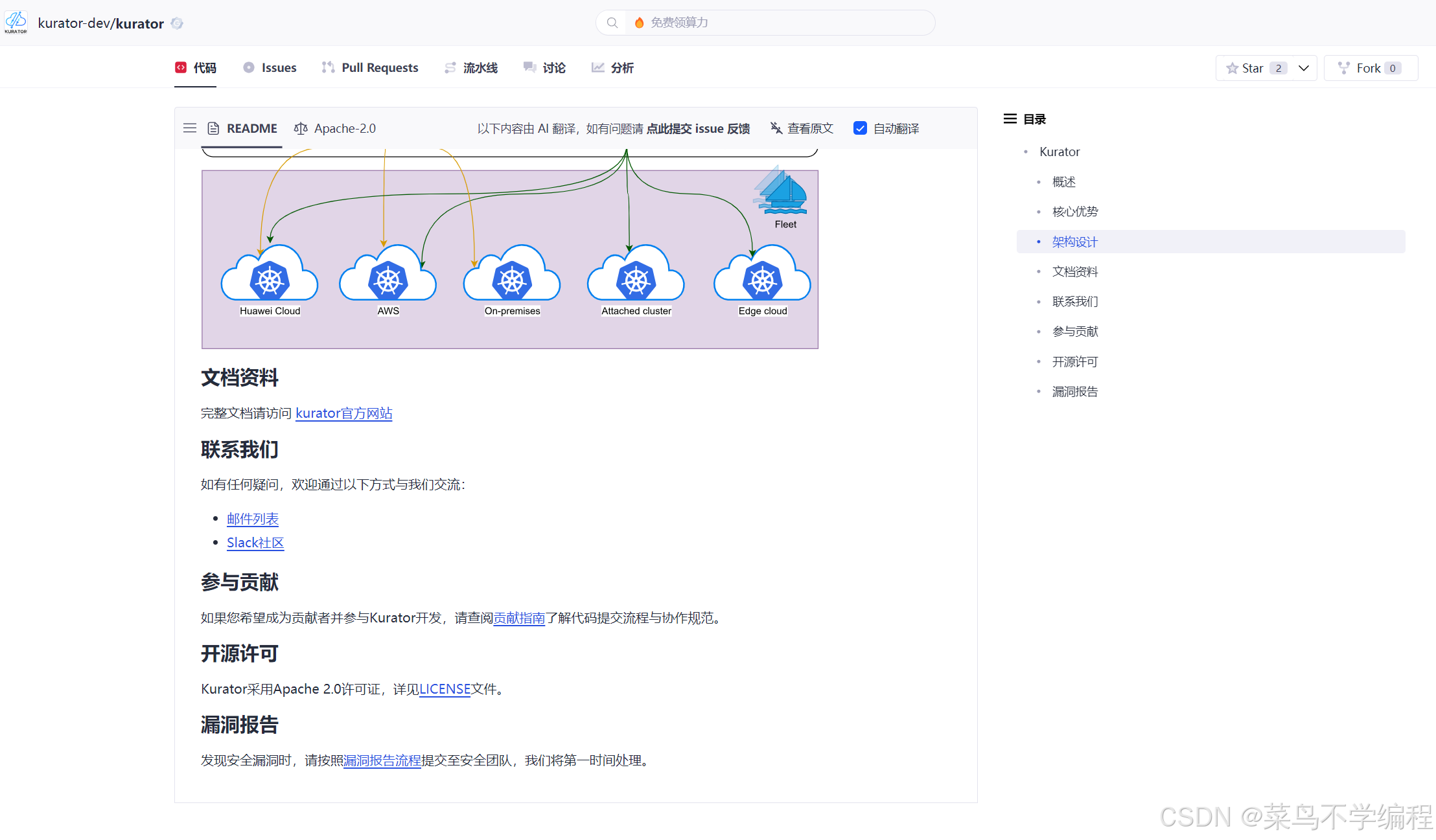This screenshot has height=840, width=1436.
Task: Uncheck the auto translate checkbox
Action: (x=860, y=128)
